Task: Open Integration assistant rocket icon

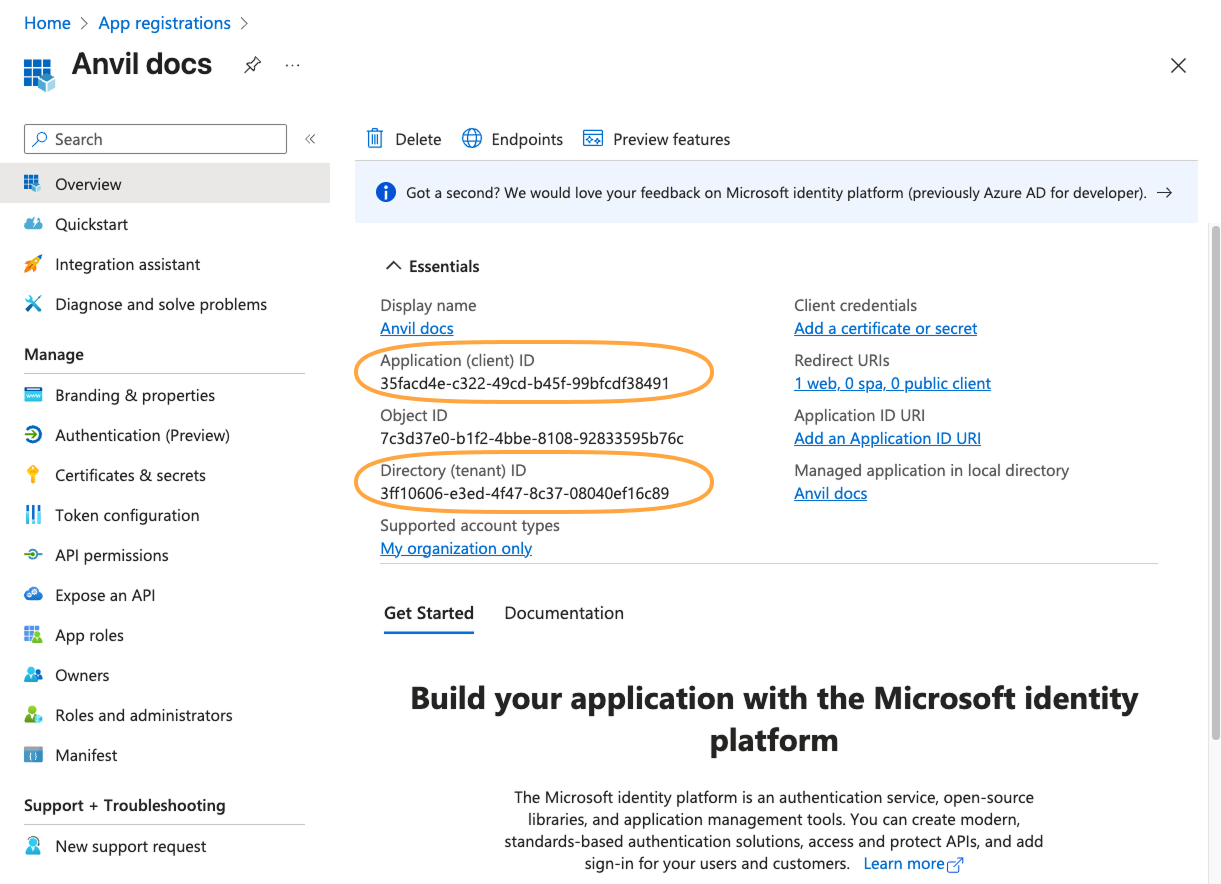Action: [33, 264]
